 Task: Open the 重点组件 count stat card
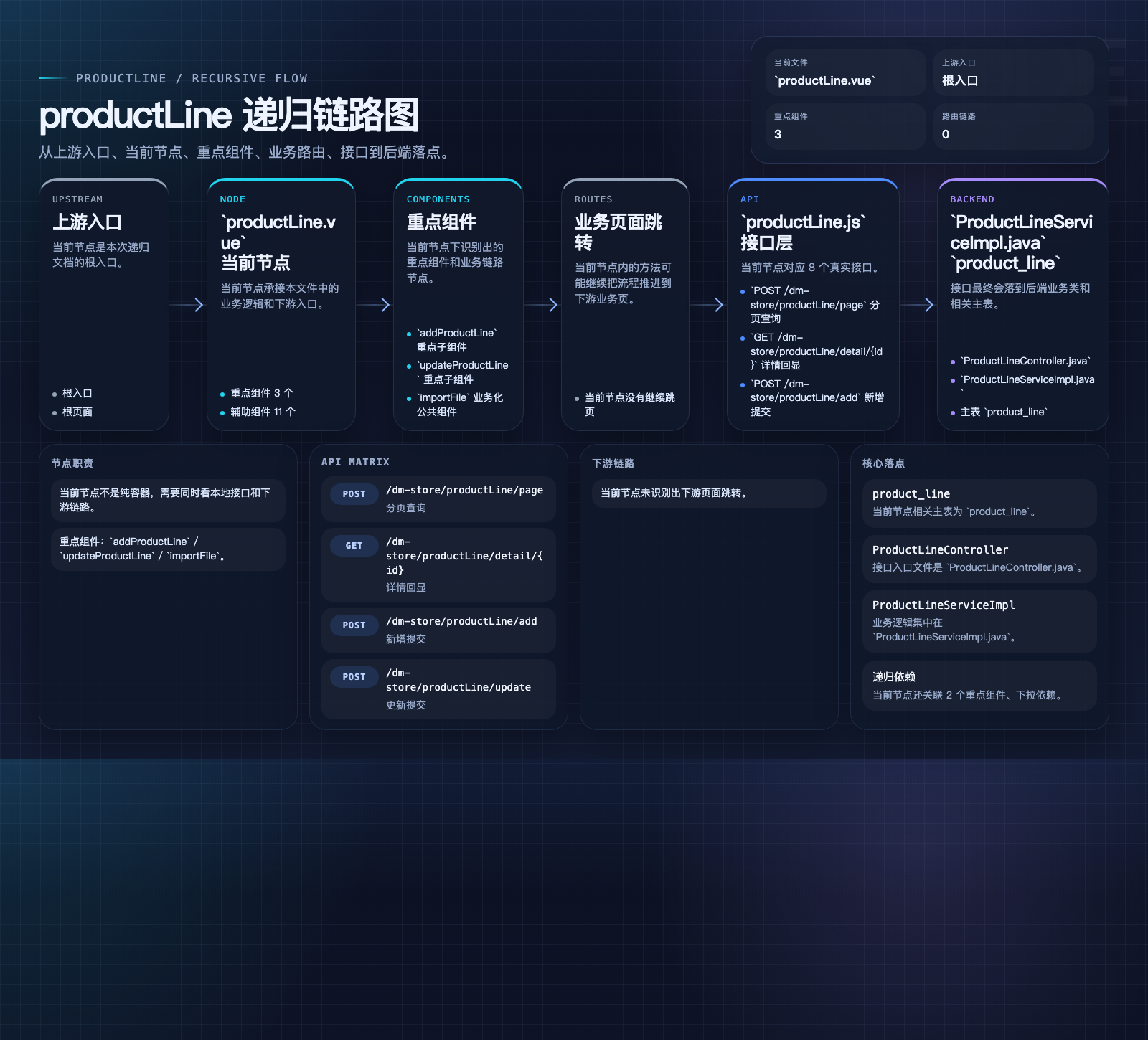(x=845, y=126)
